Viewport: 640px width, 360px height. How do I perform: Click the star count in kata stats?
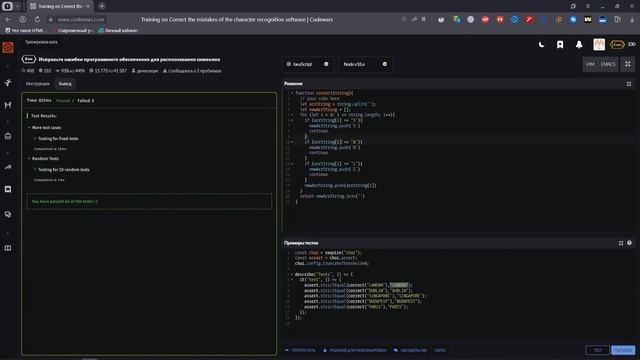(x=28, y=71)
